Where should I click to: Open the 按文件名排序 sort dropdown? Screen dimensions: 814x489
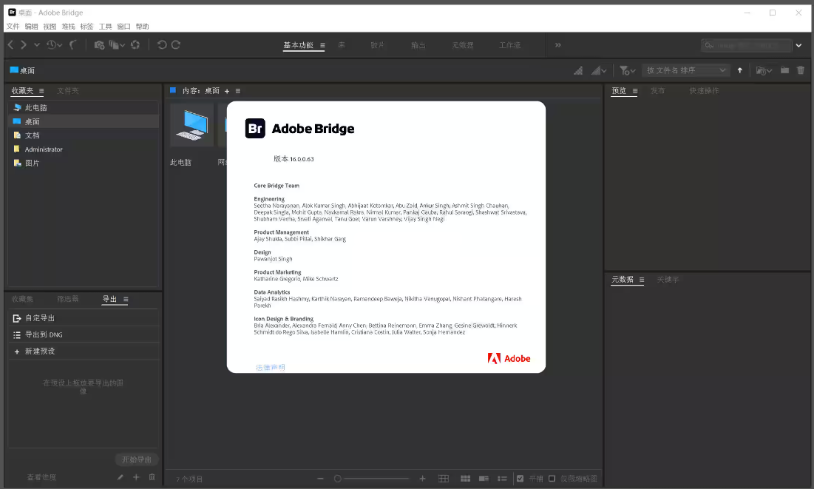pos(686,70)
